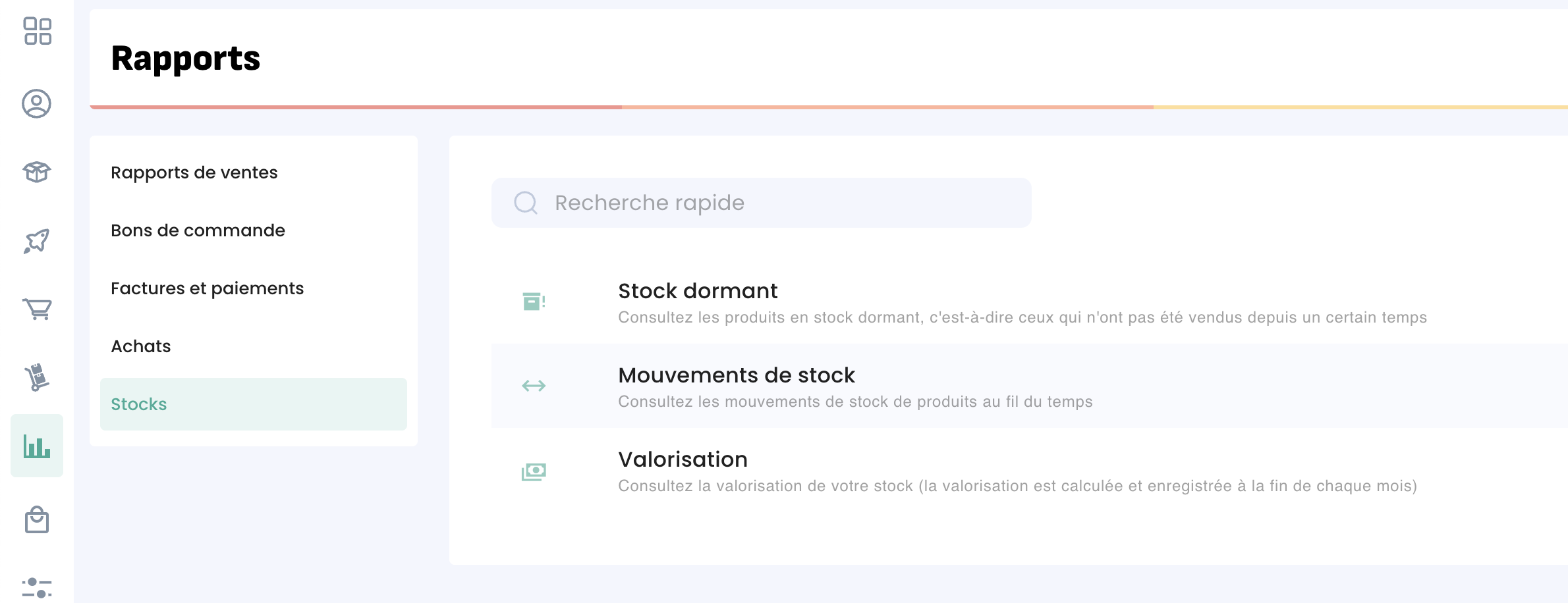The width and height of the screenshot is (1568, 603).
Task: Click the magnifier search icon
Action: pos(526,203)
